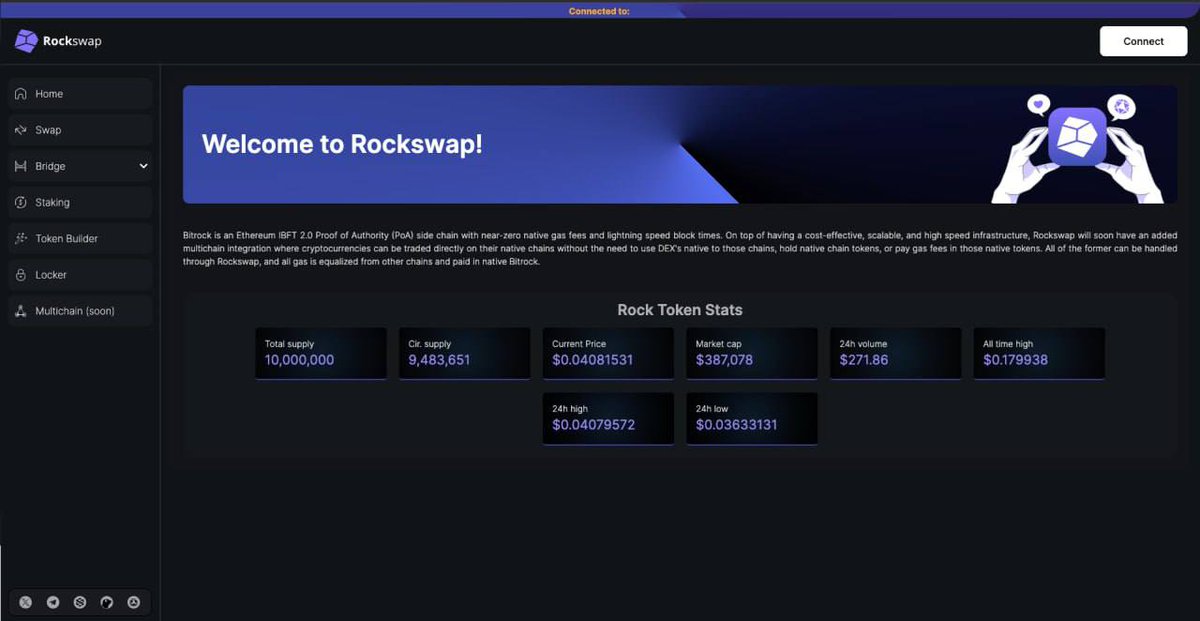Click the last social icon in sidebar footer
Image resolution: width=1200 pixels, height=621 pixels.
134,603
